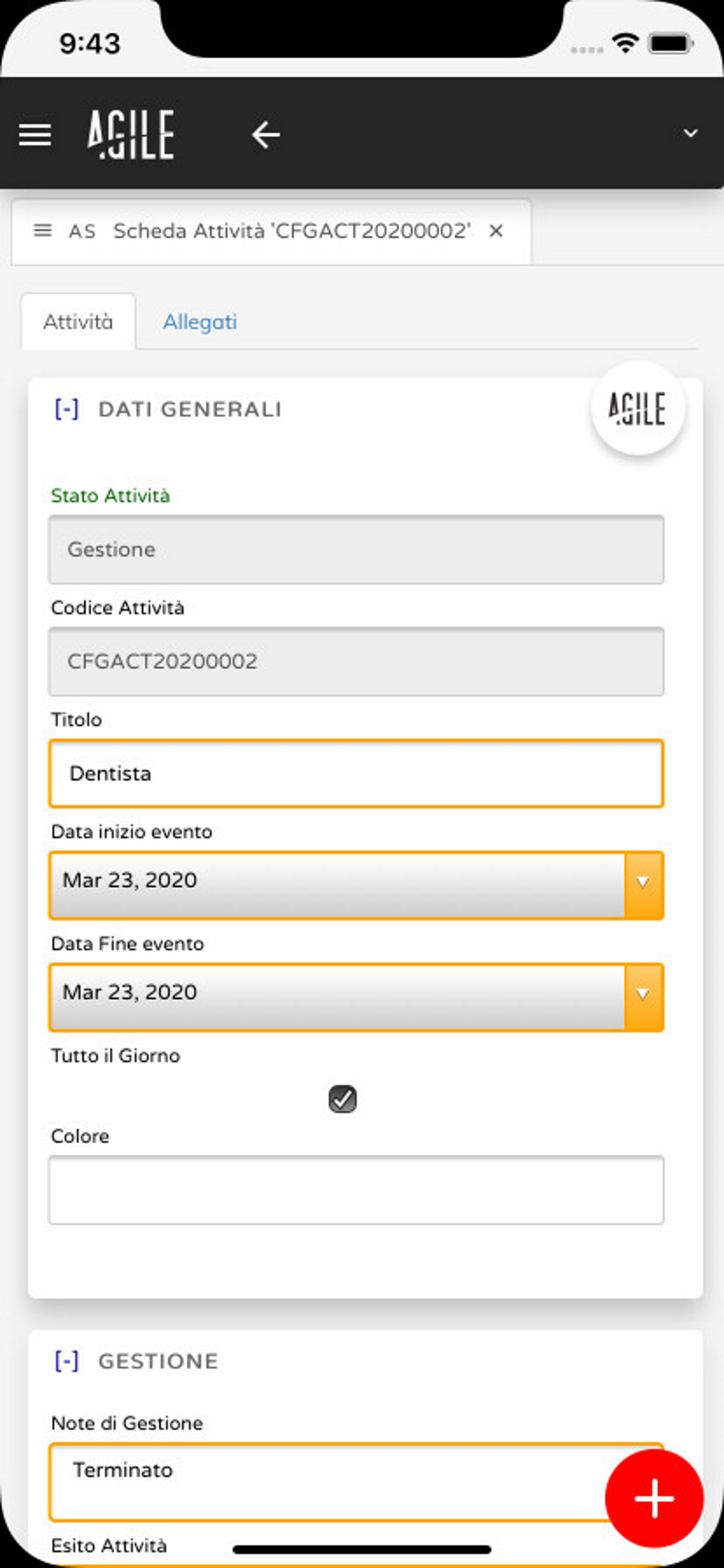
Task: Collapse the Gestione section
Action: [66, 1361]
